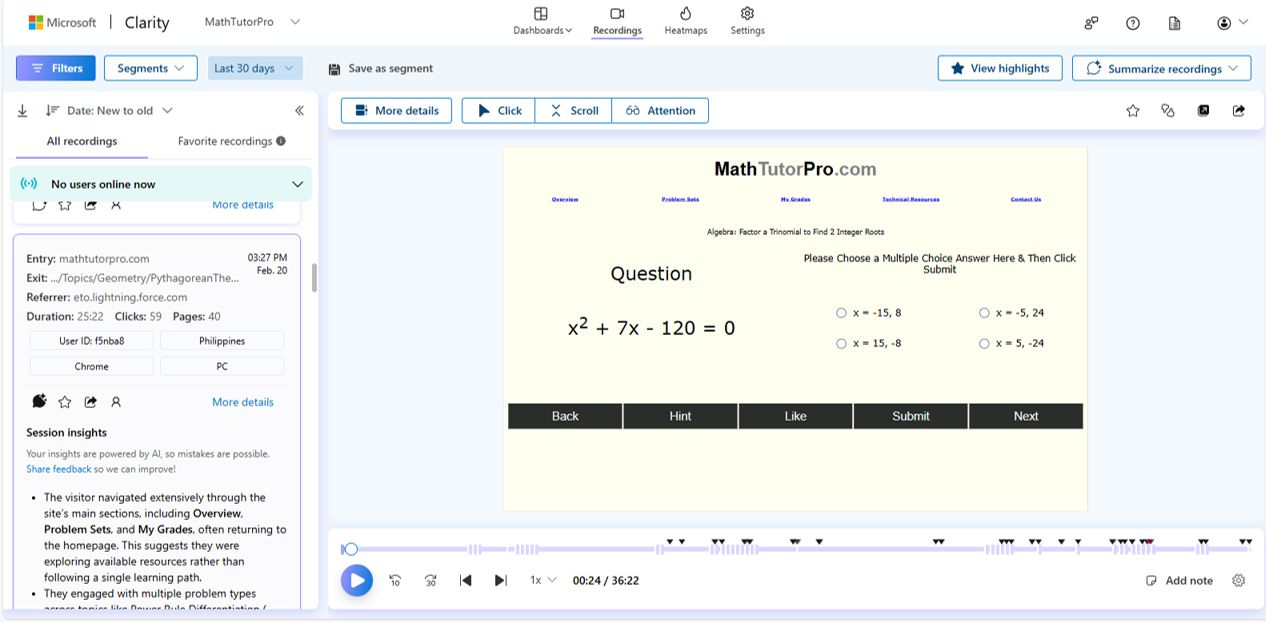Viewport: 1266px width, 622px height.
Task: Click the user icon in the f5nba8 card
Action: [x=116, y=402]
